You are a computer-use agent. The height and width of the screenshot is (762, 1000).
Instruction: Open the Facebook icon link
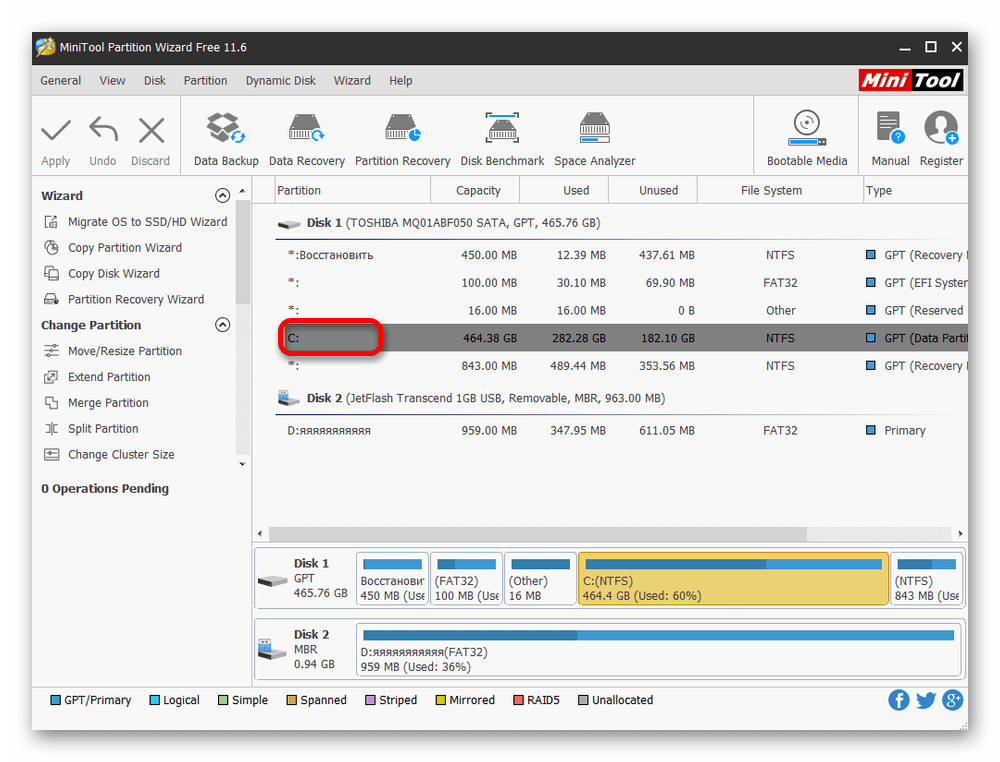(x=899, y=700)
